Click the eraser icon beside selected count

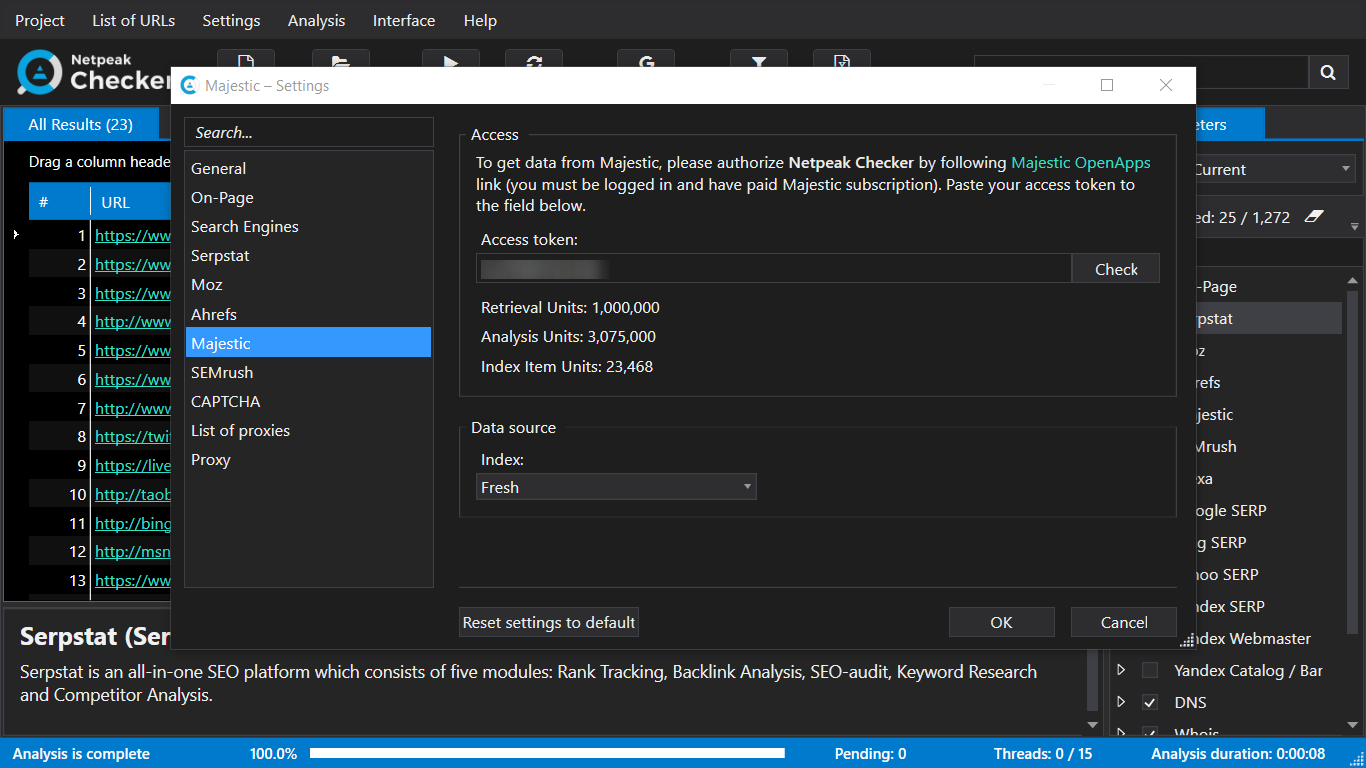(1314, 217)
